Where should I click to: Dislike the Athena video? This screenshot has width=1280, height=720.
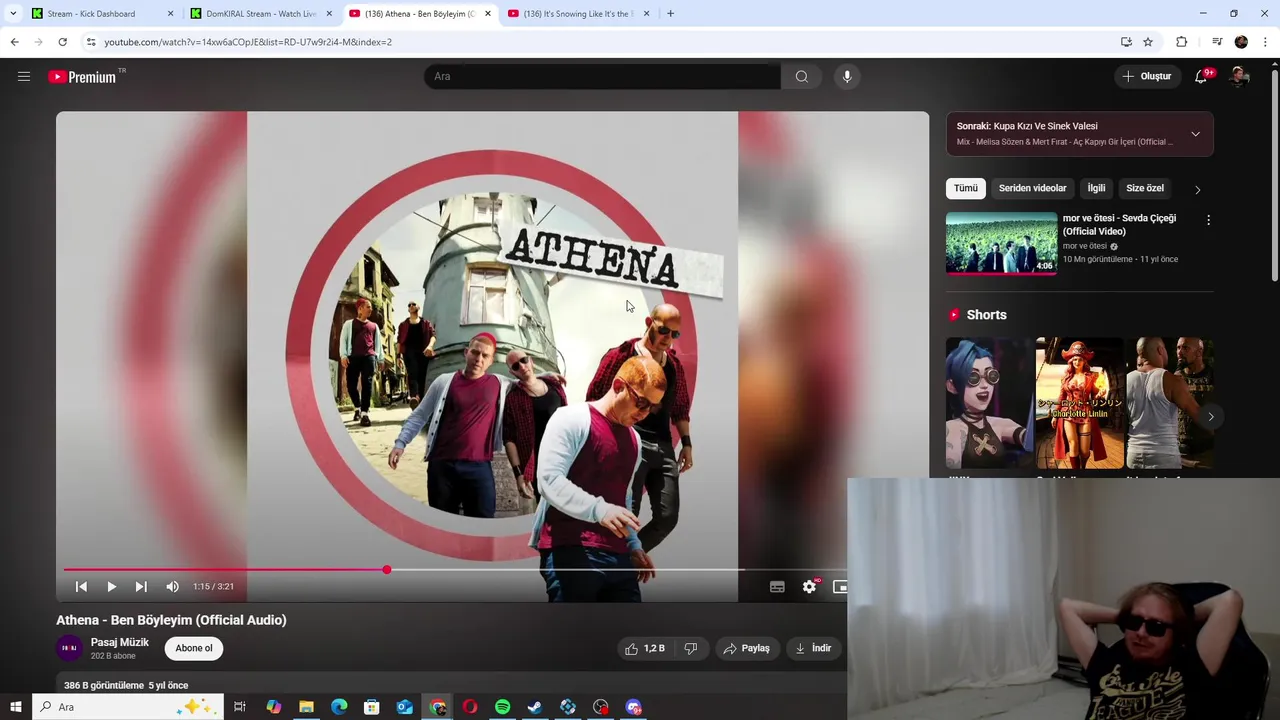(x=690, y=648)
